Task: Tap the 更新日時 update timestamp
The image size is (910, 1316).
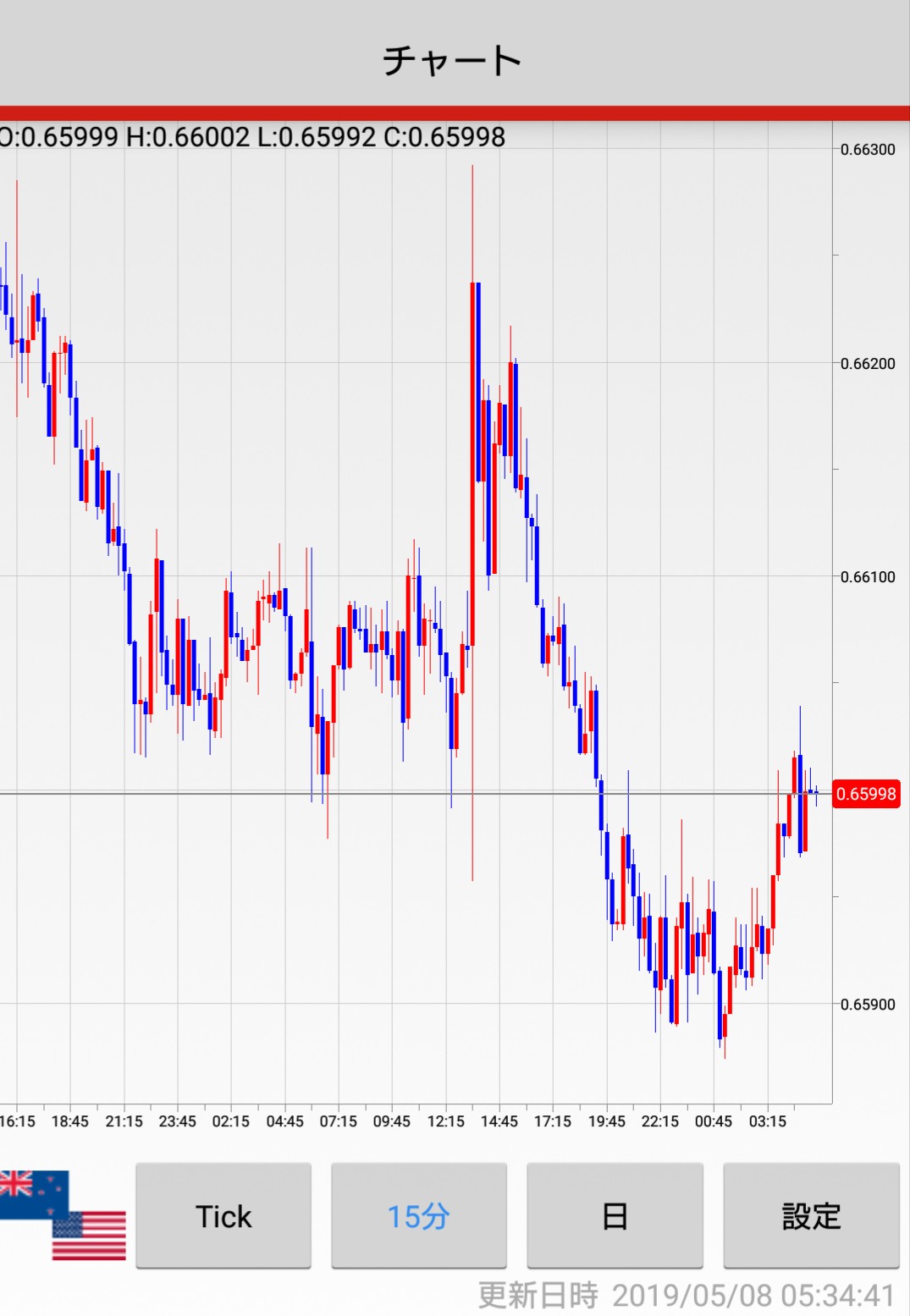Action: [686, 1295]
